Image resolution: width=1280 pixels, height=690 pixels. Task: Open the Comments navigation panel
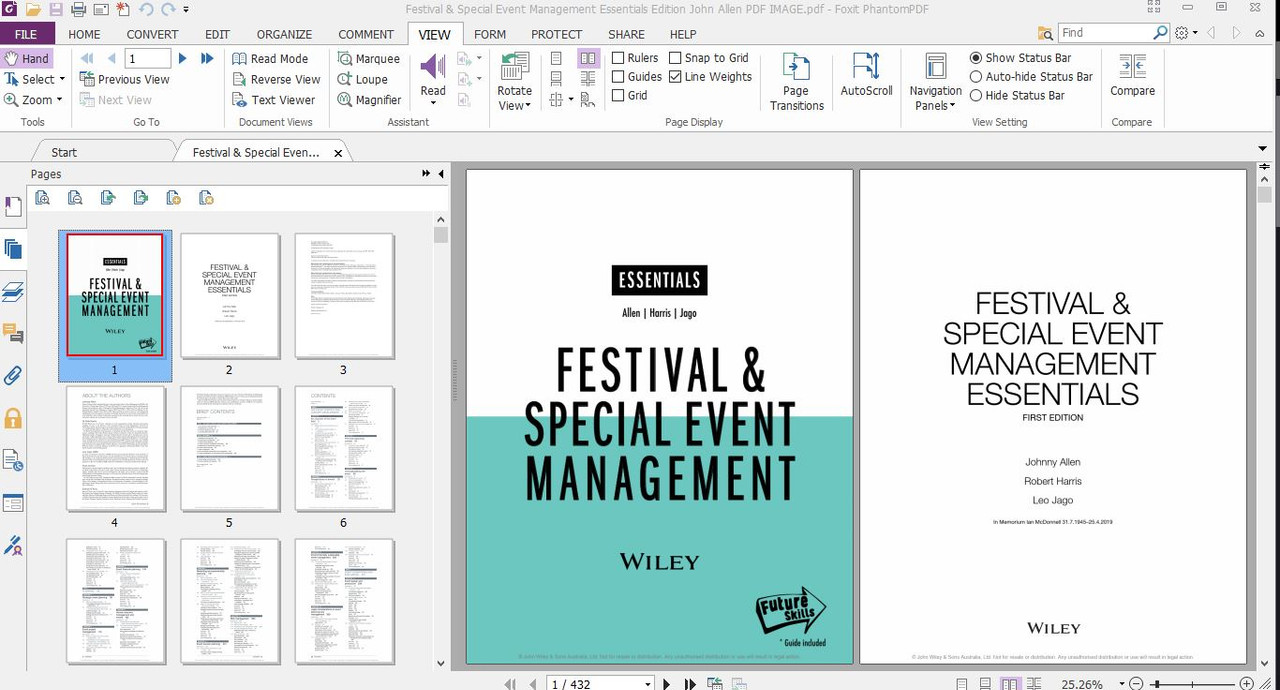[x=13, y=333]
